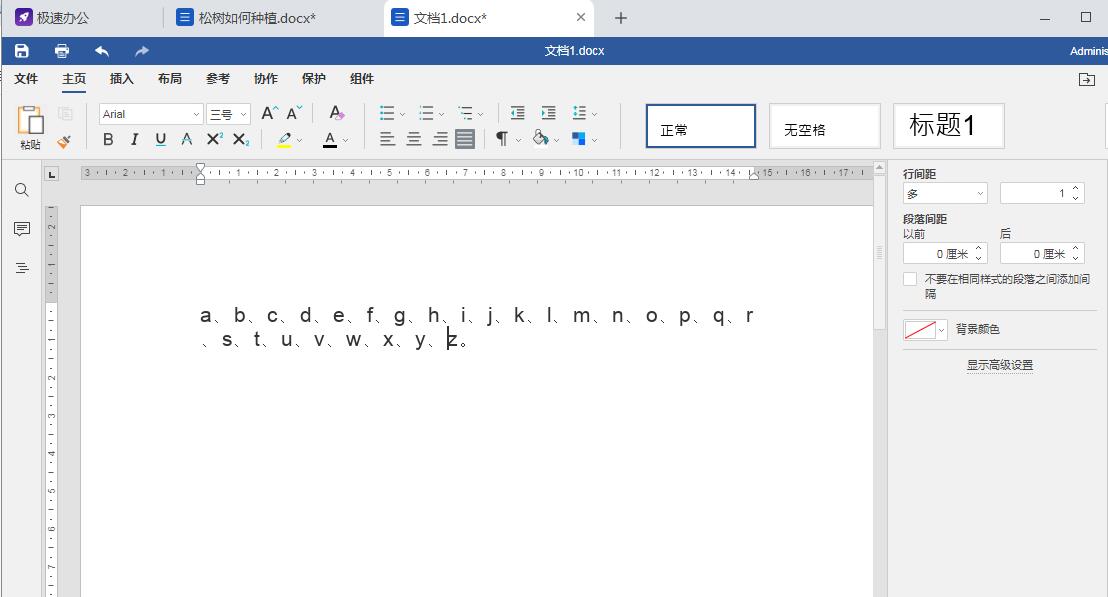Click the copy icon beside paste

click(65, 114)
